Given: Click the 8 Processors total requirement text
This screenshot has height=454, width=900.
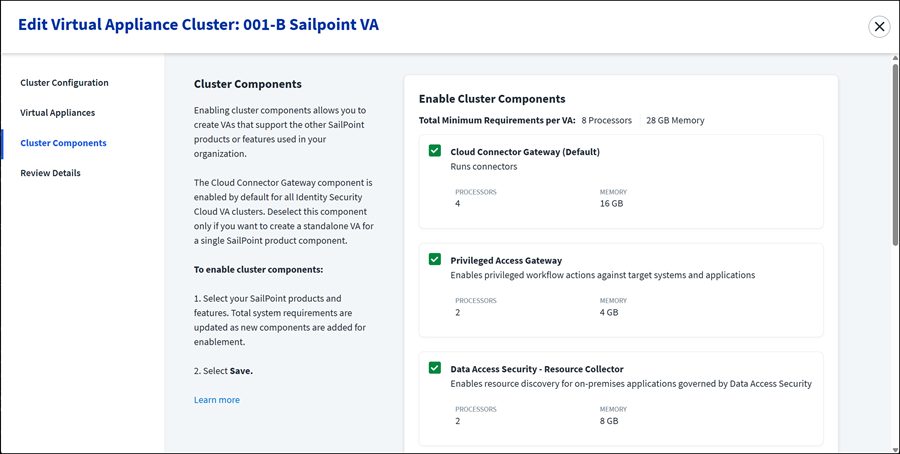Looking at the screenshot, I should point(606,121).
